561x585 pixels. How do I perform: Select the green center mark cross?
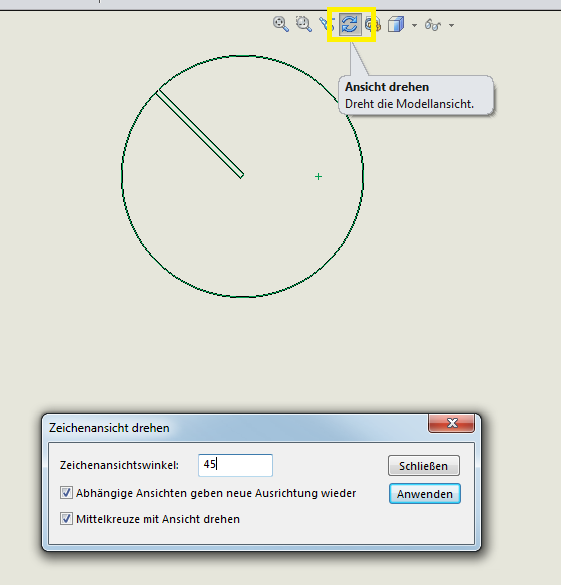coord(318,176)
